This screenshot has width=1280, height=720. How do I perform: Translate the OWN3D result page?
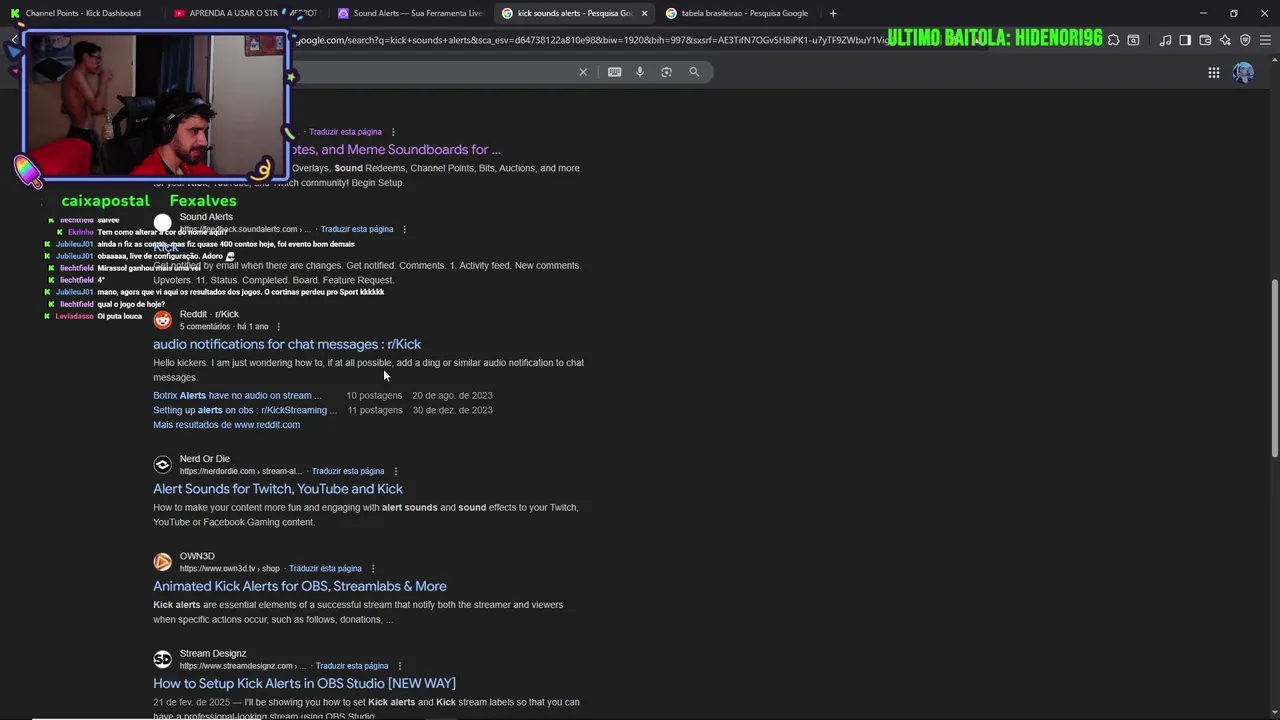[325, 568]
